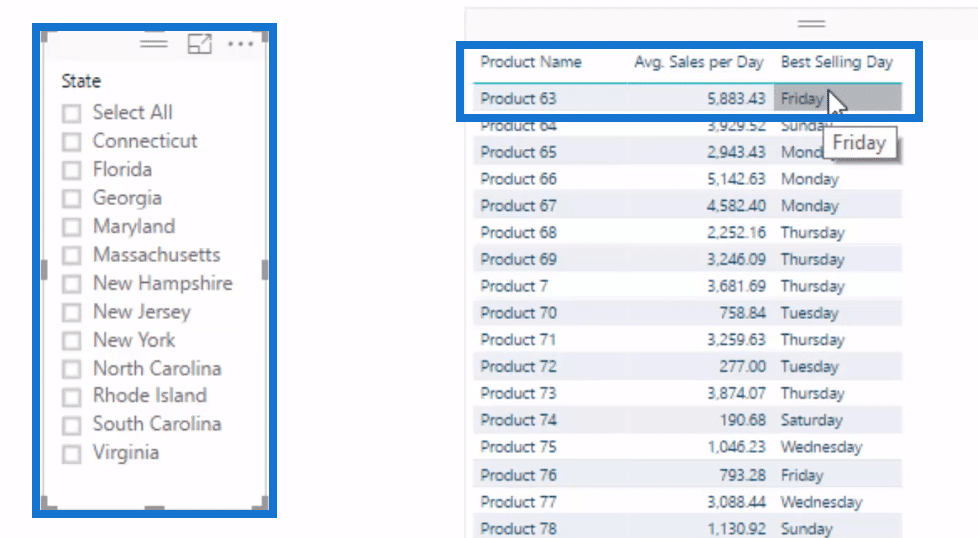Select the Product 63 cell
The height and width of the screenshot is (538, 978).
click(518, 98)
